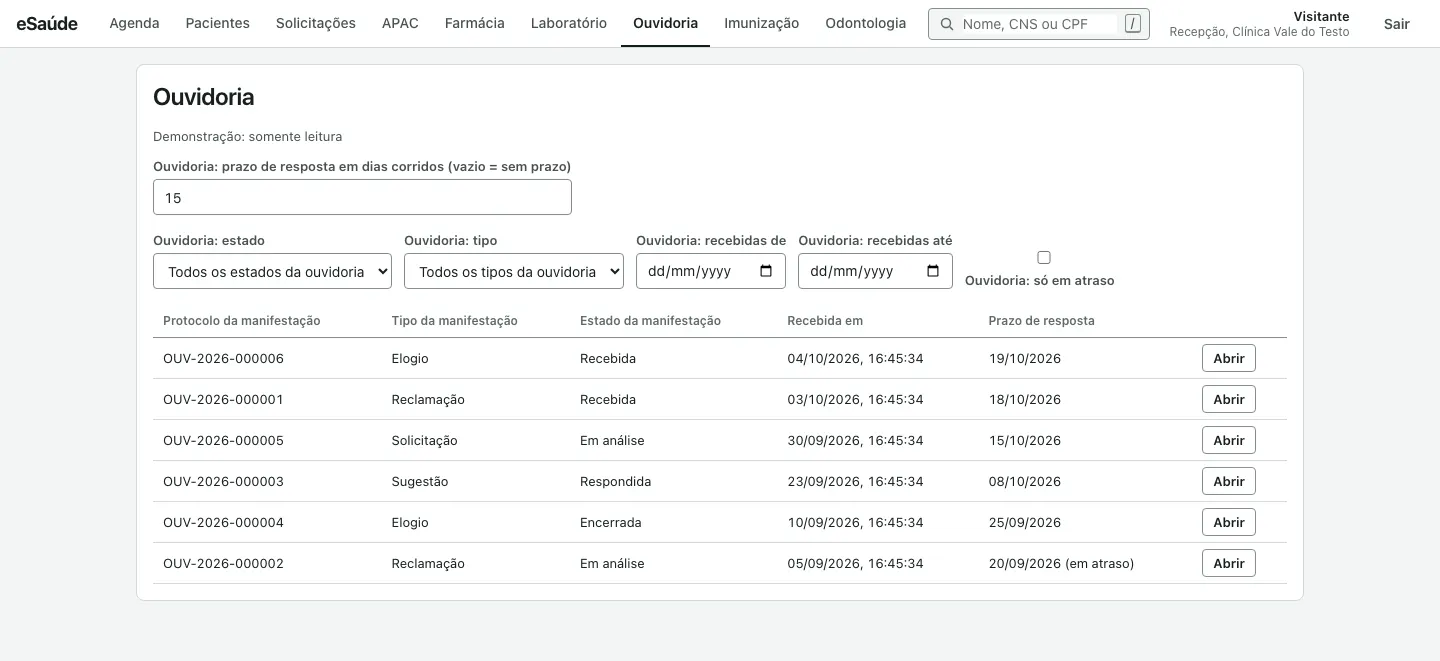Expand the tipo da ouvidoria dropdown
The height and width of the screenshot is (661, 1440).
tap(514, 271)
